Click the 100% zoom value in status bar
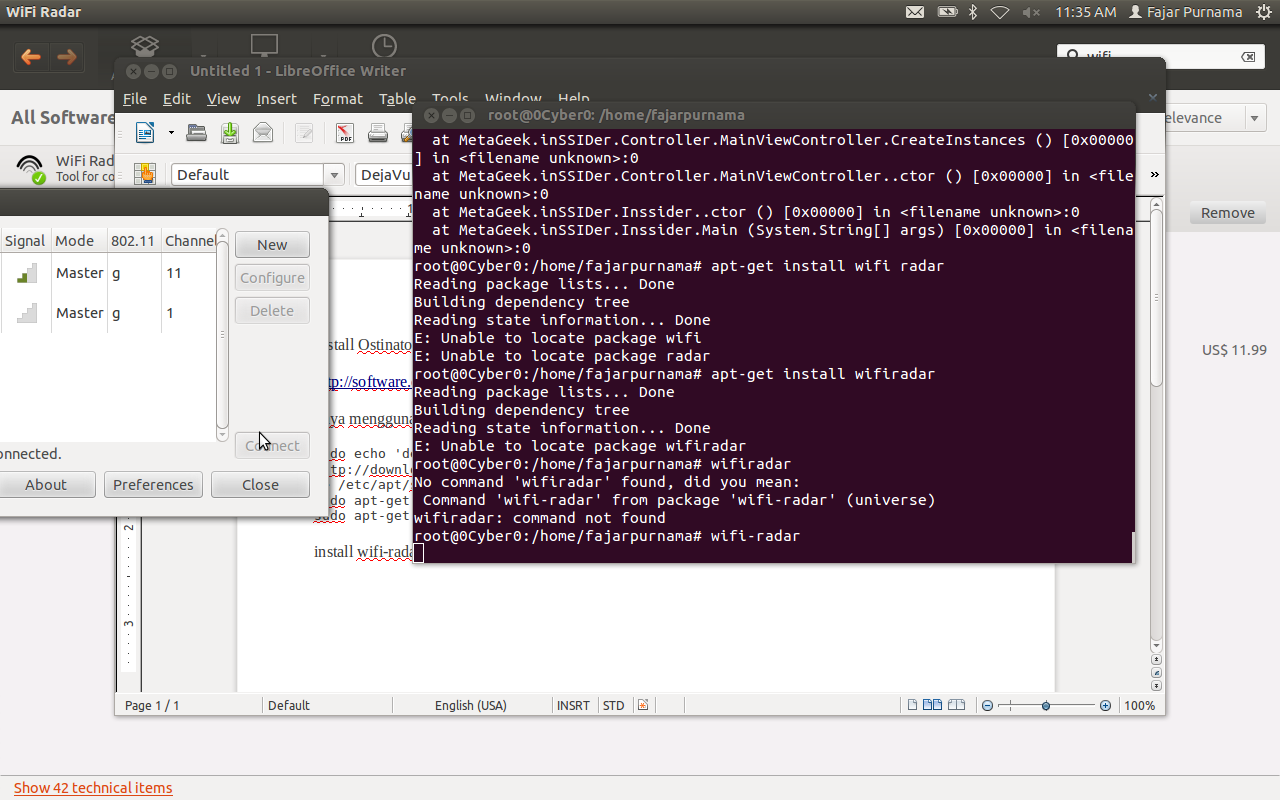The height and width of the screenshot is (800, 1280). click(1139, 705)
